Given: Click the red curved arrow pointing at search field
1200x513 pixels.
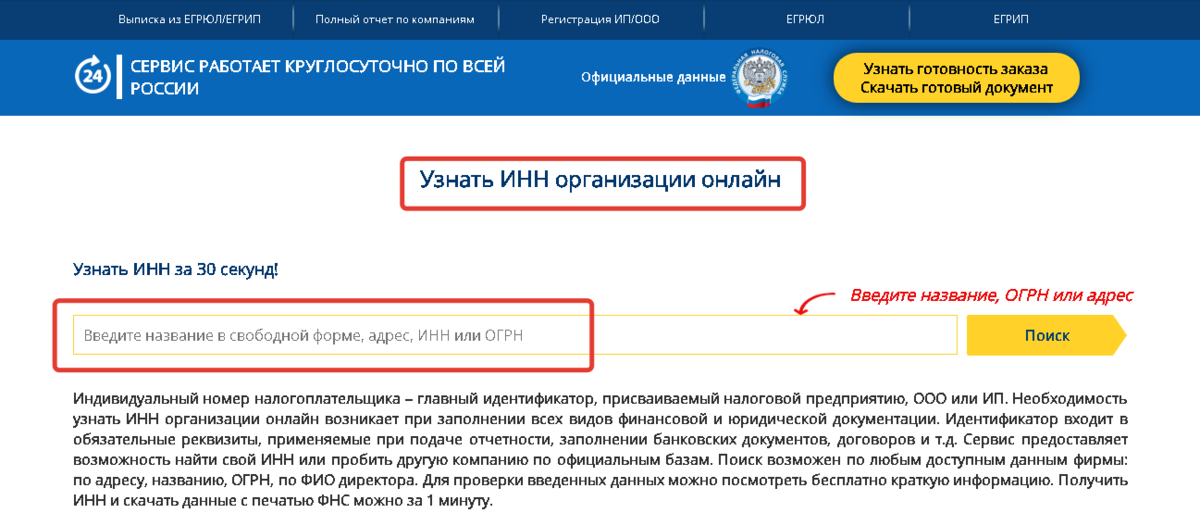Looking at the screenshot, I should [818, 300].
